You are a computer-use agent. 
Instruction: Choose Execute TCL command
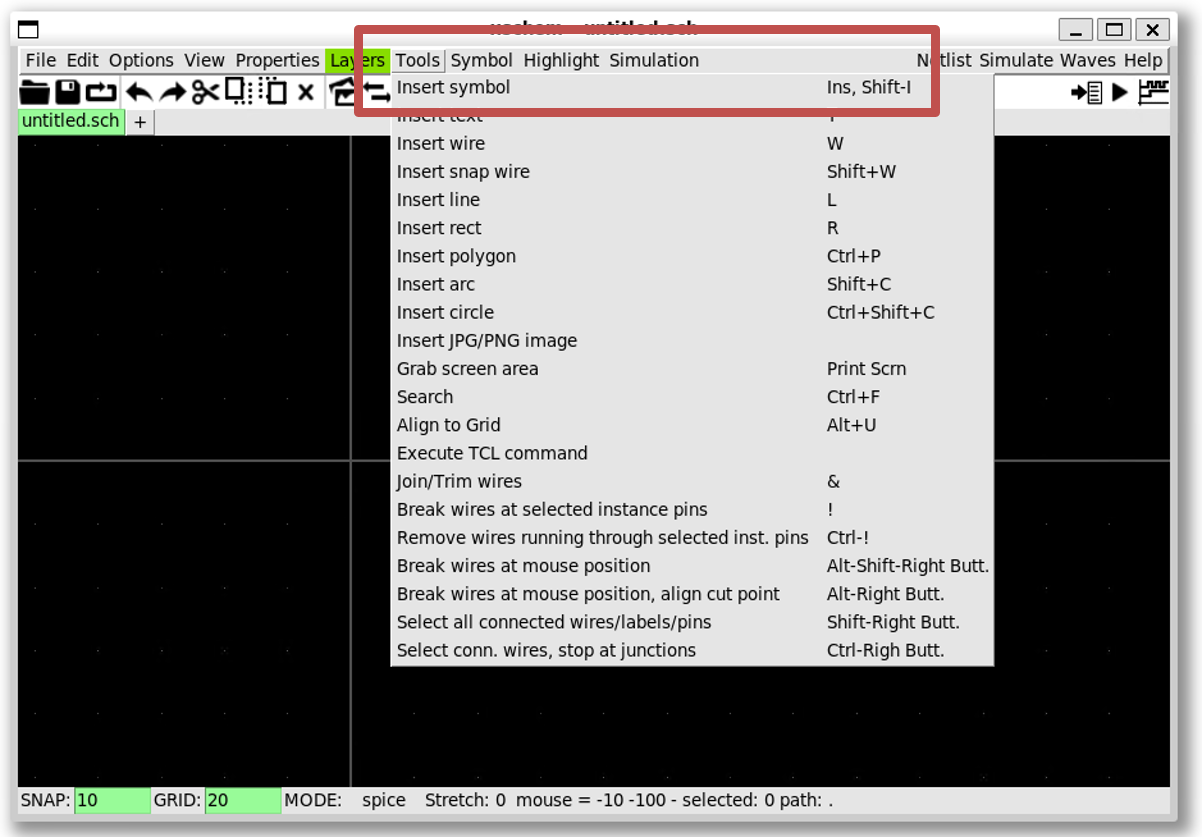coord(692,453)
